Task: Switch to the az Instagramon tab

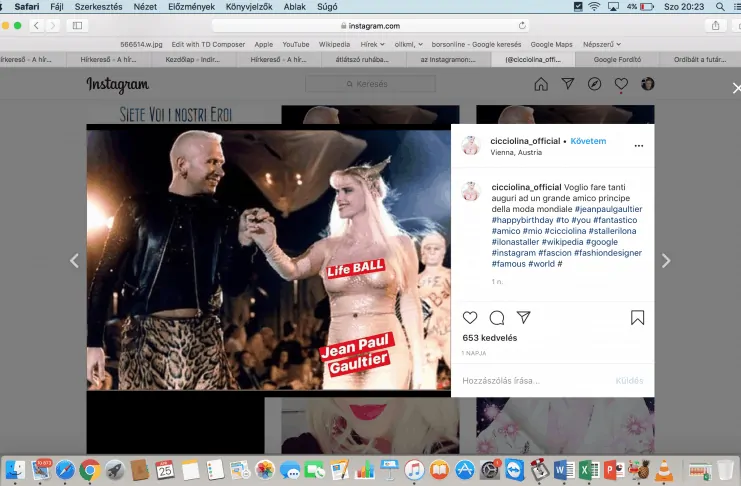Action: pyautogui.click(x=448, y=60)
